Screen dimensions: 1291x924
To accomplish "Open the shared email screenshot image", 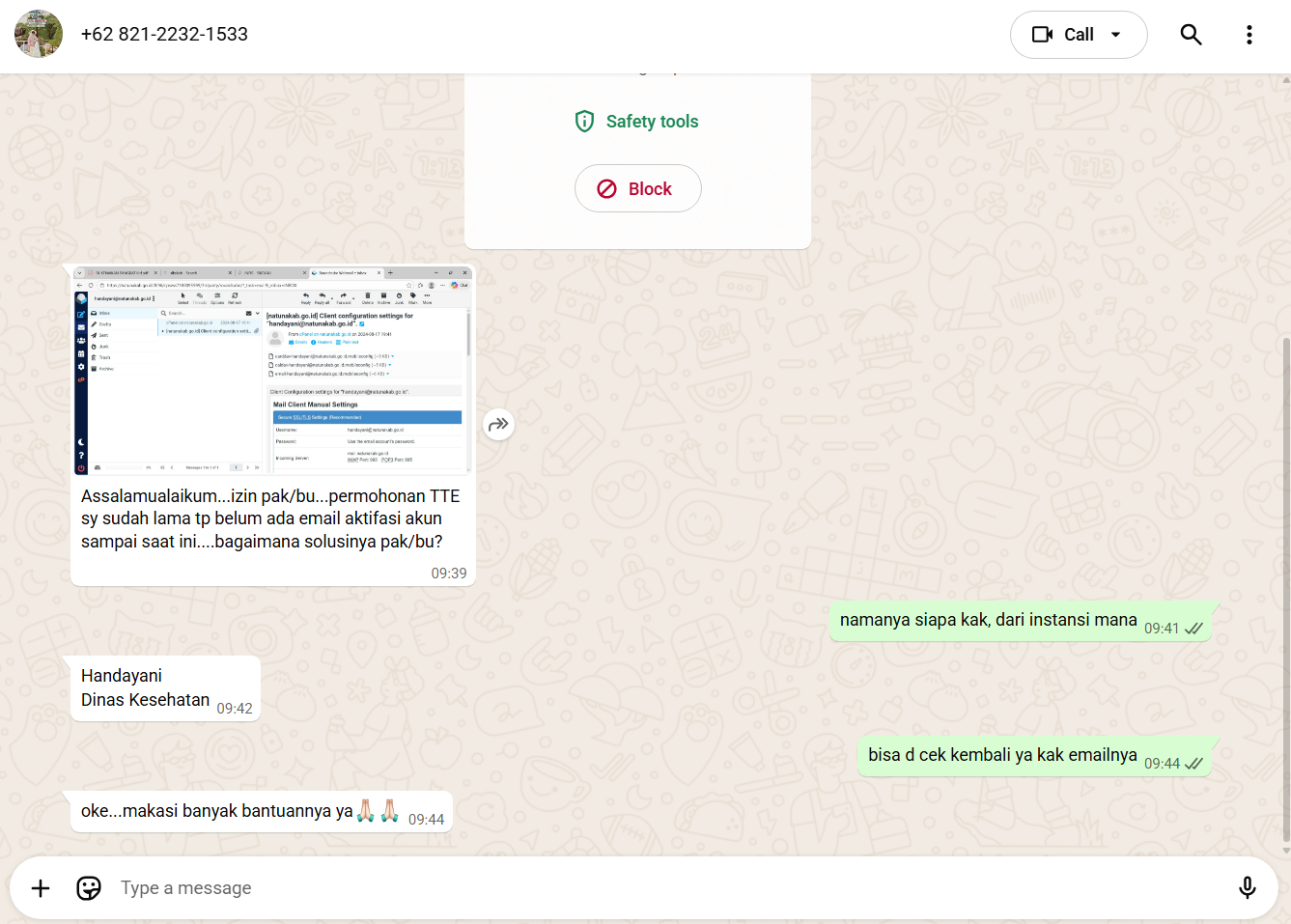I will (x=273, y=371).
